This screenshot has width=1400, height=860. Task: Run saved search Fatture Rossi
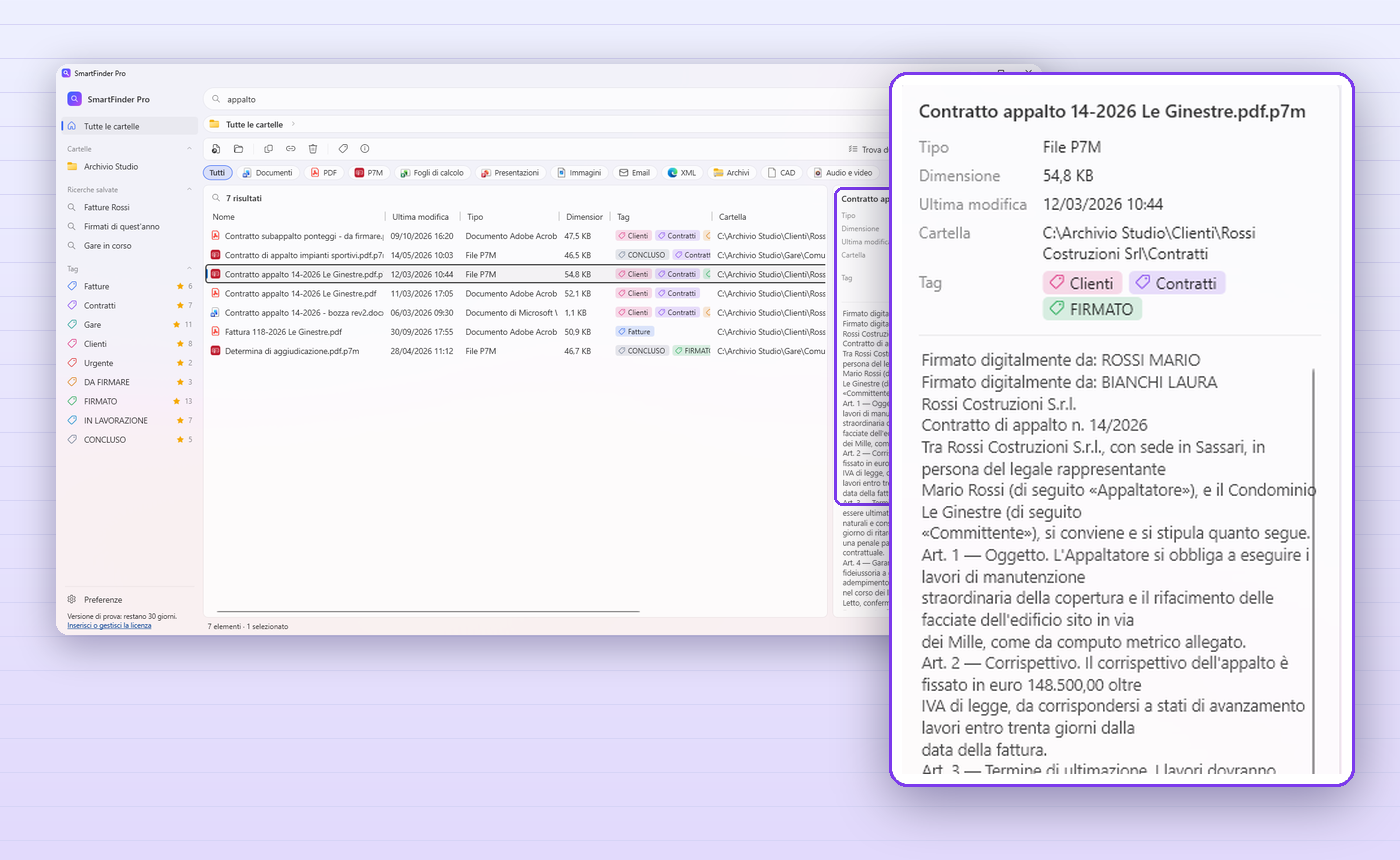pos(130,207)
